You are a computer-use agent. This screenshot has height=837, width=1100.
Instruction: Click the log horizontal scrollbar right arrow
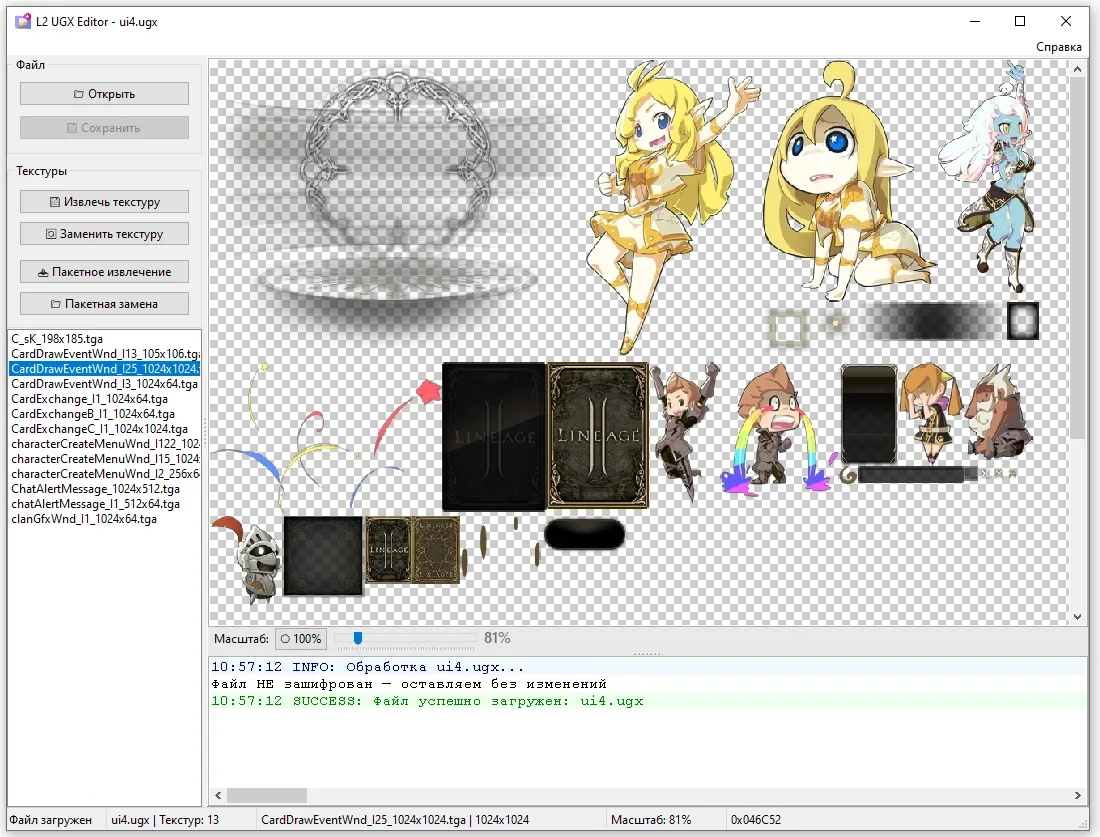pos(1078,796)
